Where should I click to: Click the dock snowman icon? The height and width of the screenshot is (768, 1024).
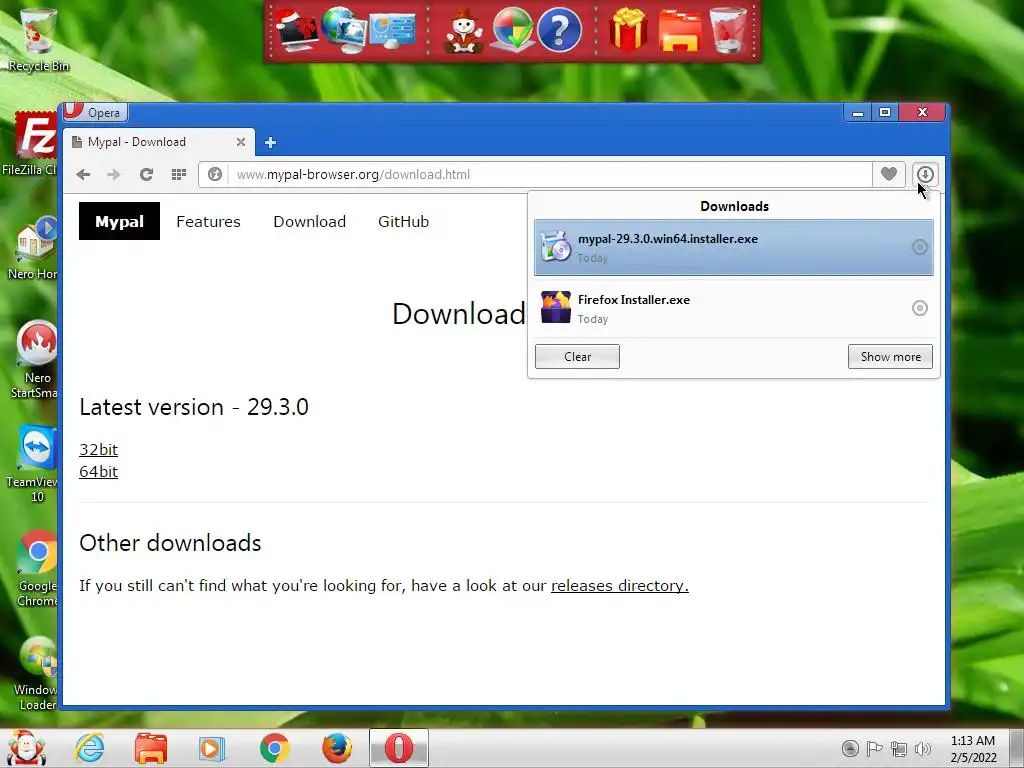coord(464,31)
